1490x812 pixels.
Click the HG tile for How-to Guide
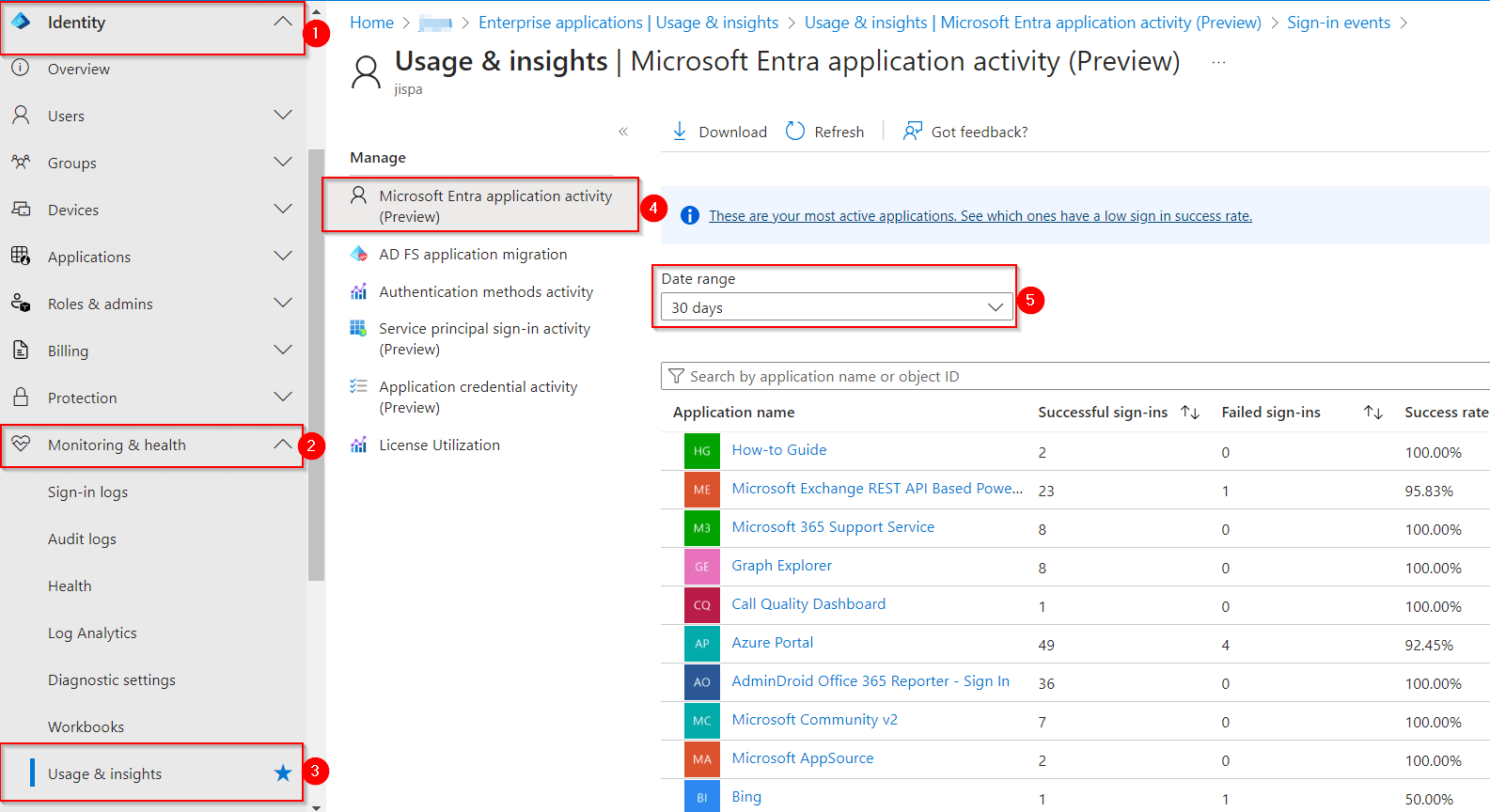click(702, 451)
